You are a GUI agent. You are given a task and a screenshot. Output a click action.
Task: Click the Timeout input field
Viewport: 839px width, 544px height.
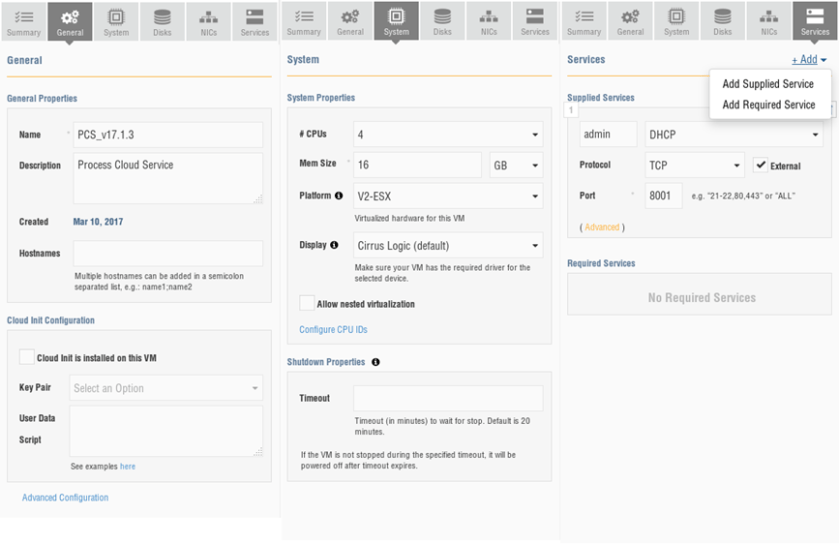pos(447,398)
